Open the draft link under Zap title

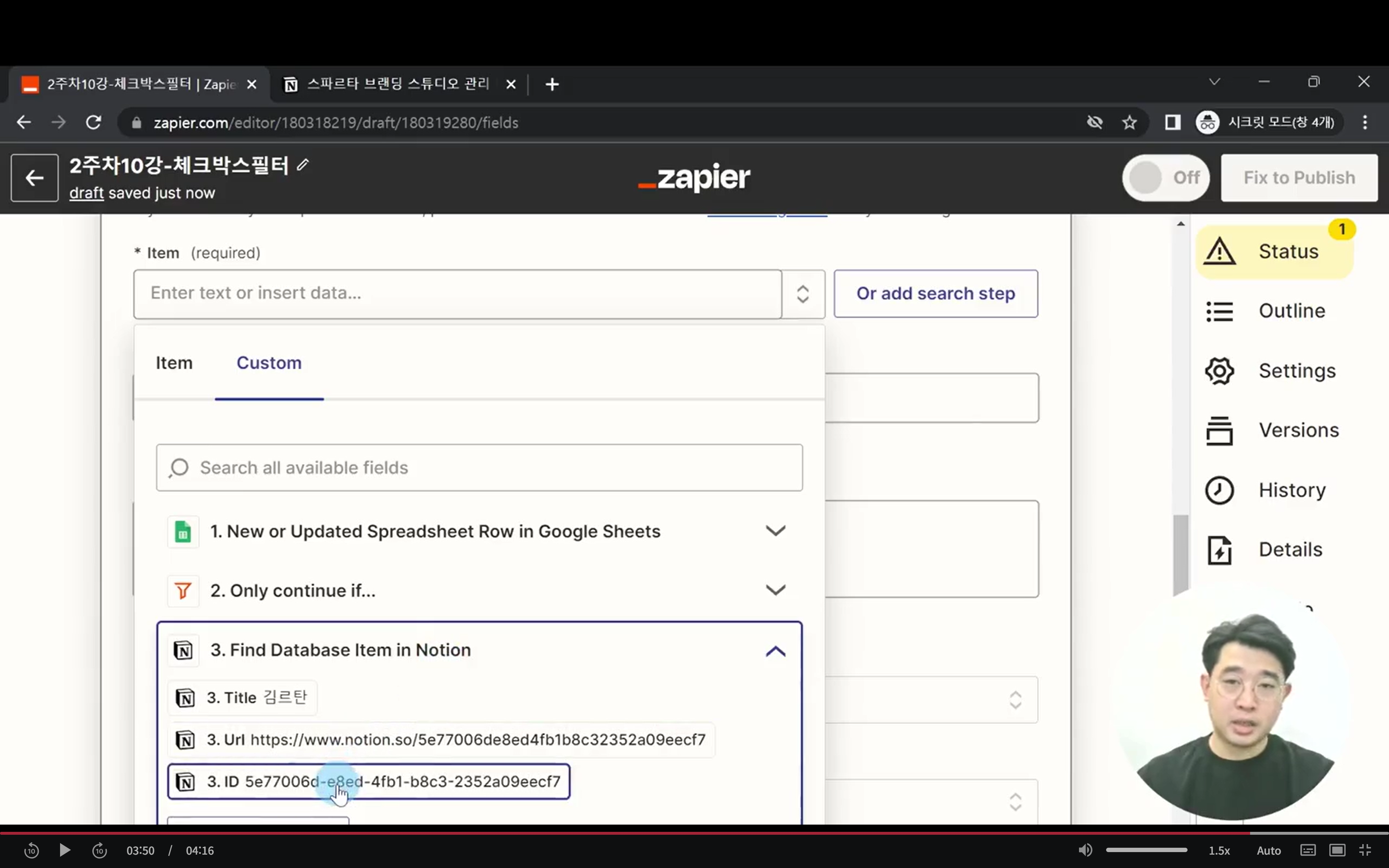(87, 193)
